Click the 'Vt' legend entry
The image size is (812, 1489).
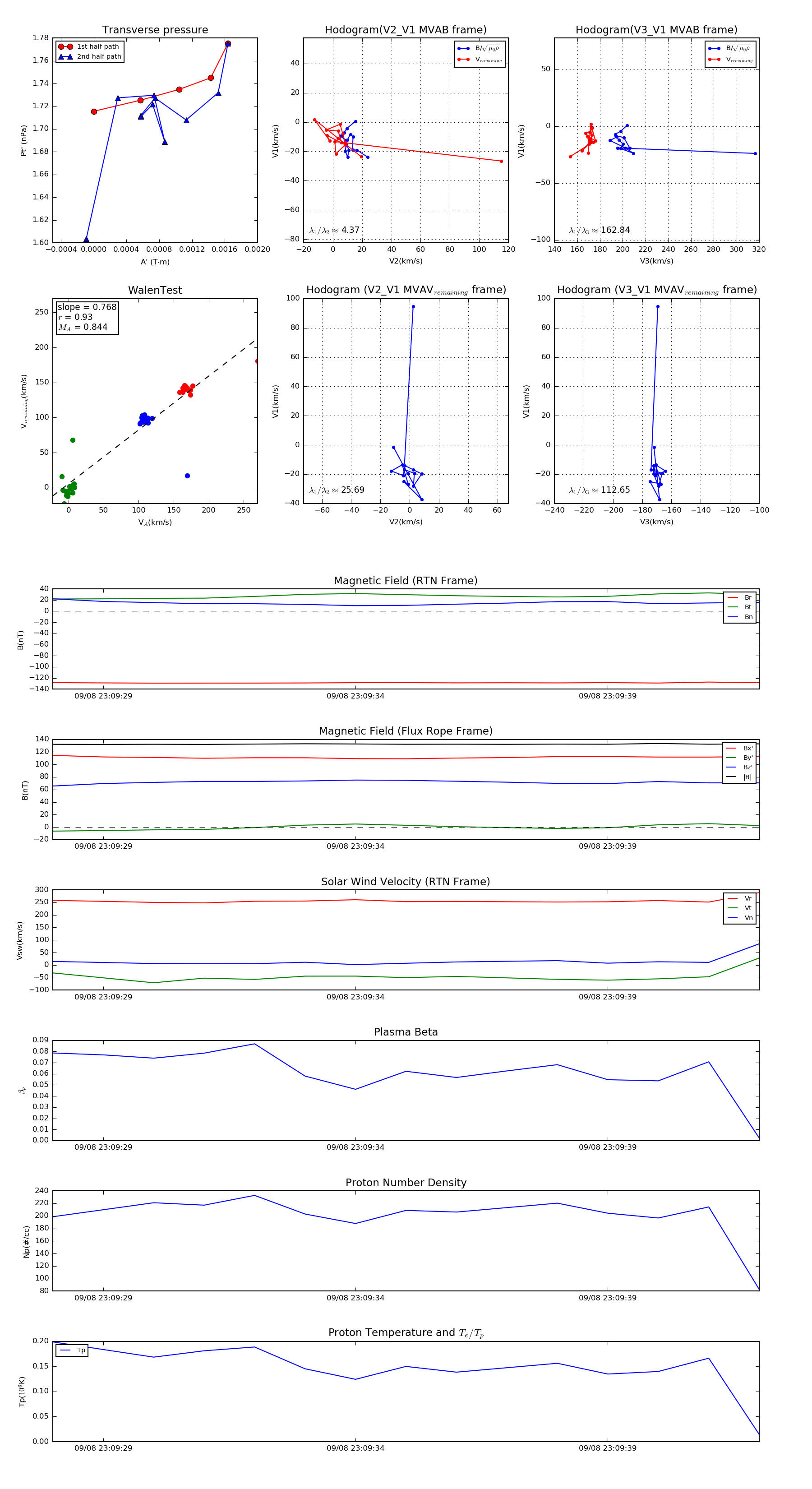740,908
